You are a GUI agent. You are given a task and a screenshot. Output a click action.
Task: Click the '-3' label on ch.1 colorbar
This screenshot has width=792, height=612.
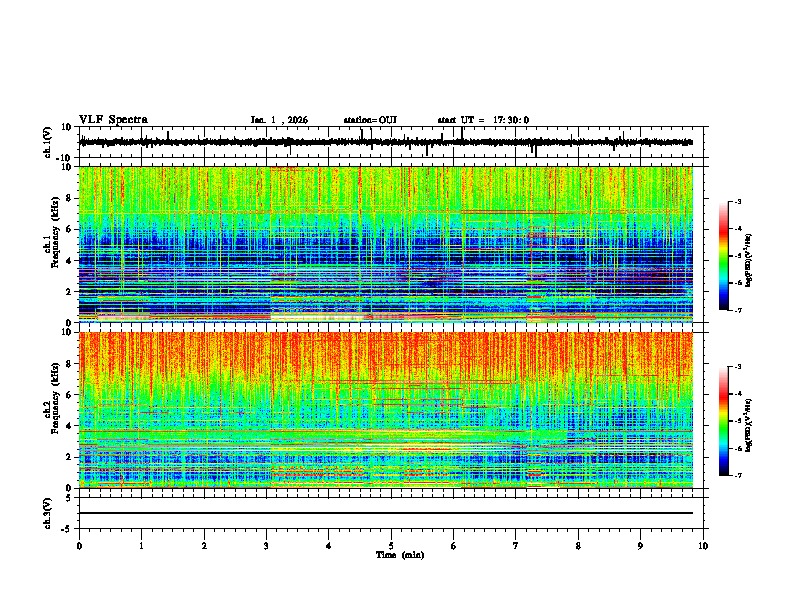[x=737, y=202]
